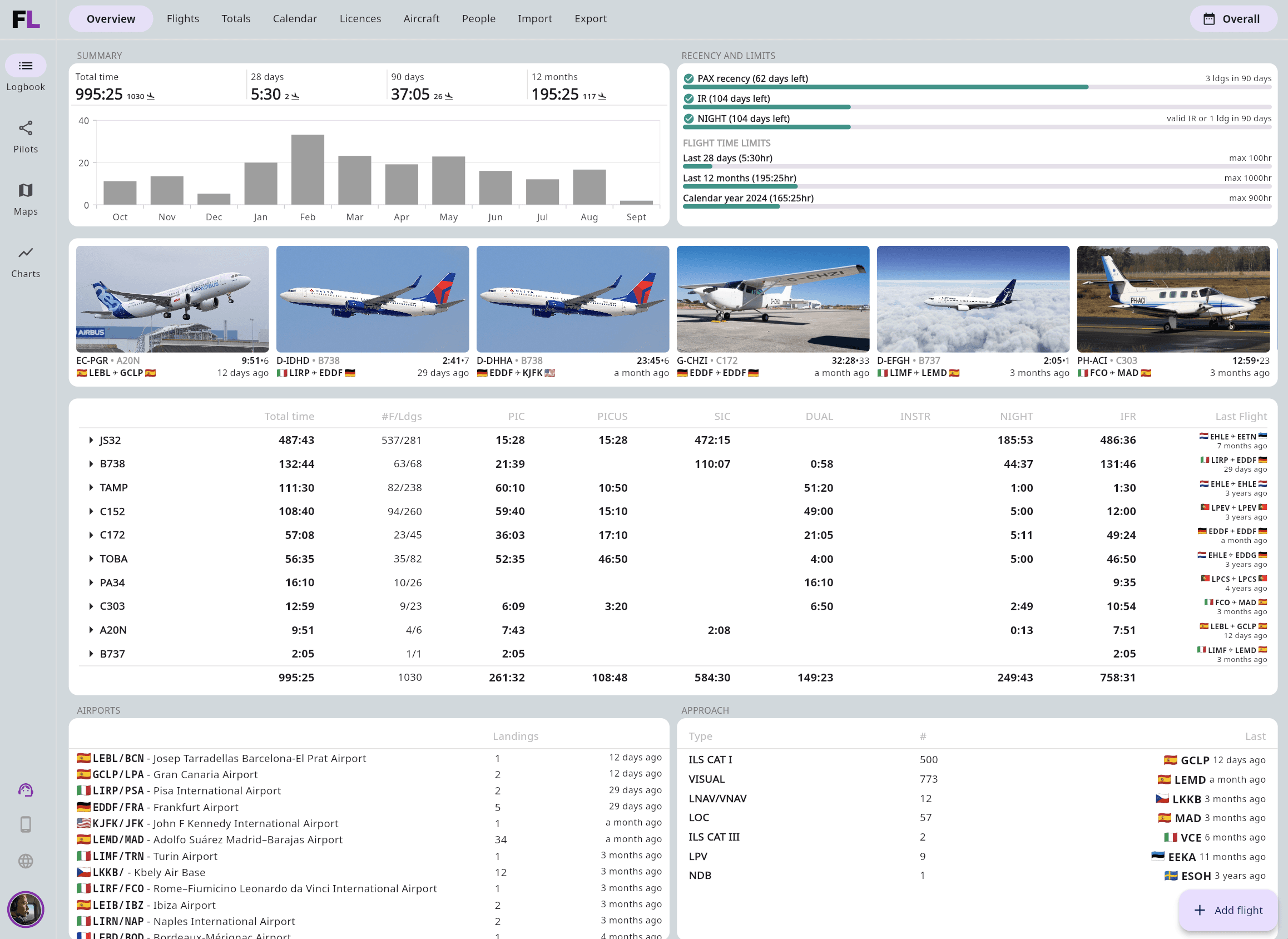Open the D-DHHA B738 flight photo
Screen dimensions: 1288x939
point(573,299)
